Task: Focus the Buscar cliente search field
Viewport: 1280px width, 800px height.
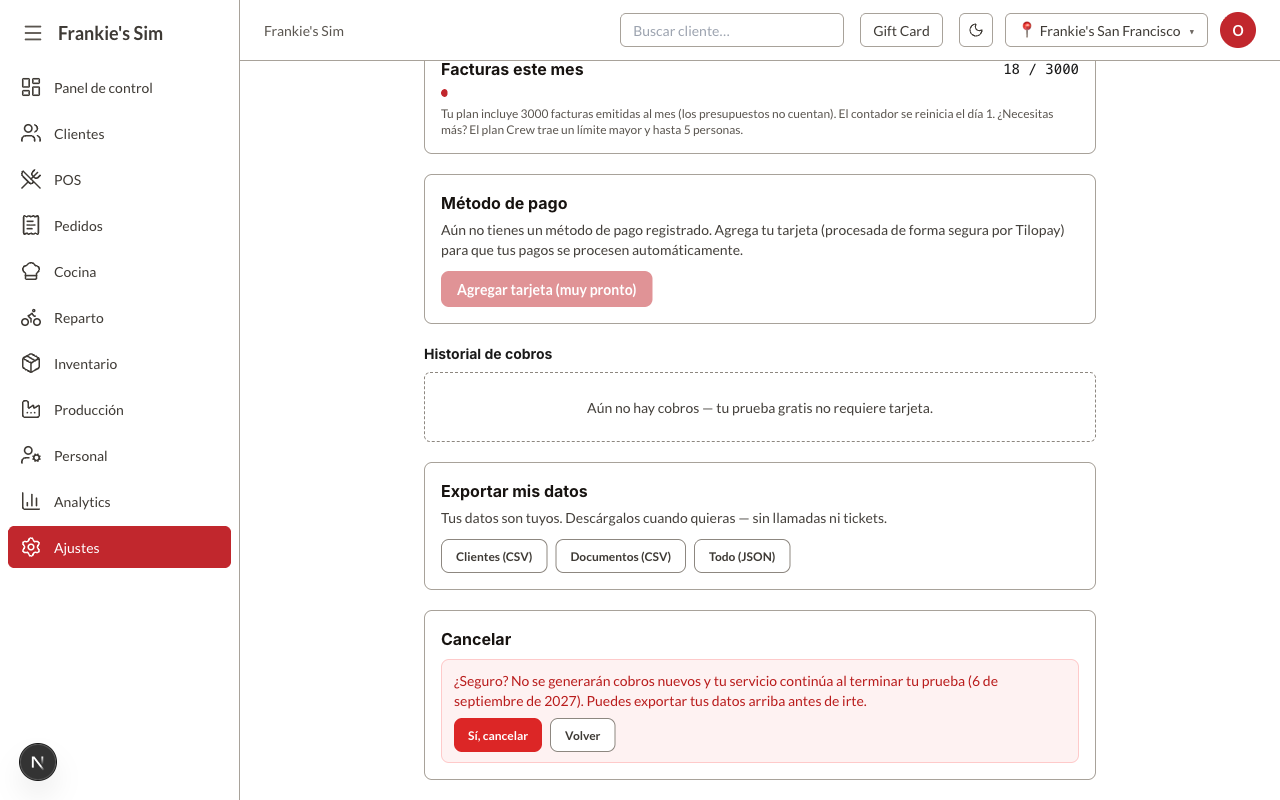Action: [x=732, y=30]
